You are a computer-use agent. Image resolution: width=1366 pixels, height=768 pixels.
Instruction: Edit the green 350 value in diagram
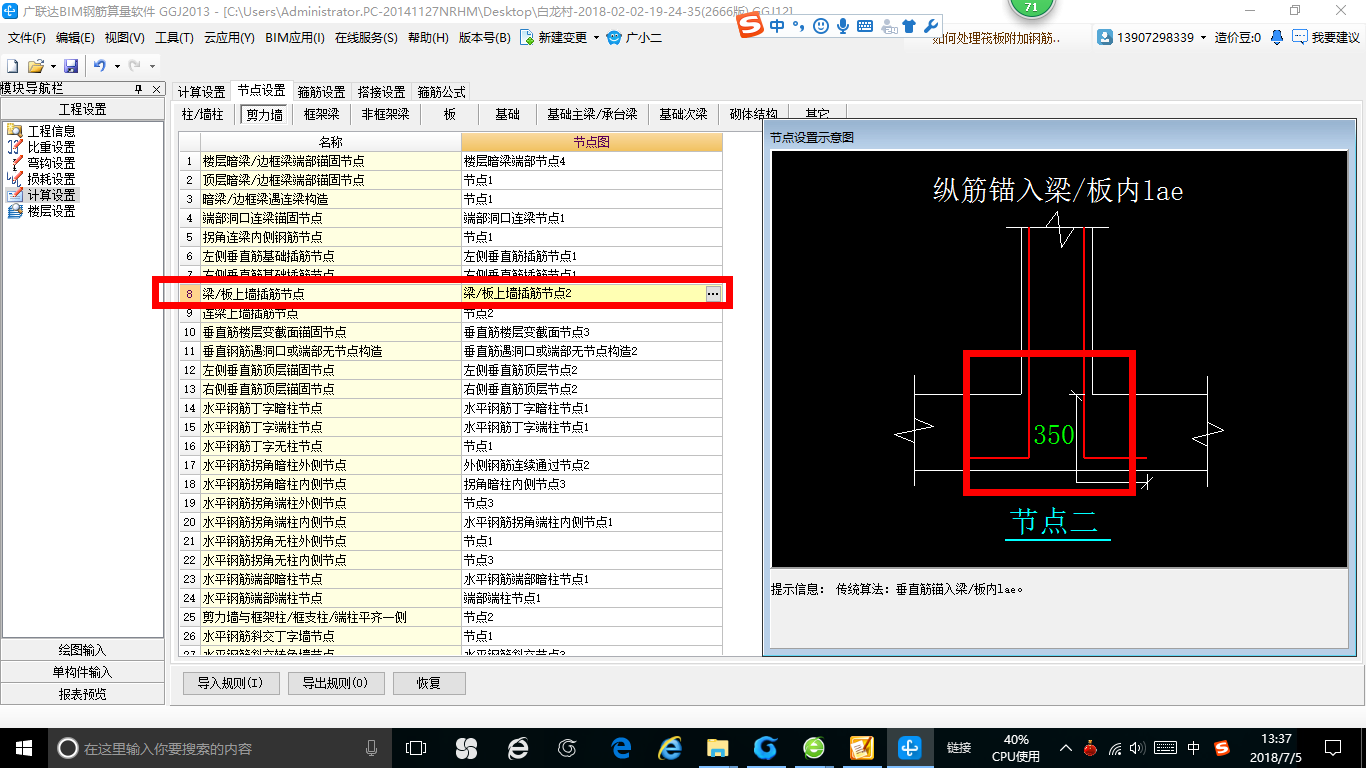1054,435
